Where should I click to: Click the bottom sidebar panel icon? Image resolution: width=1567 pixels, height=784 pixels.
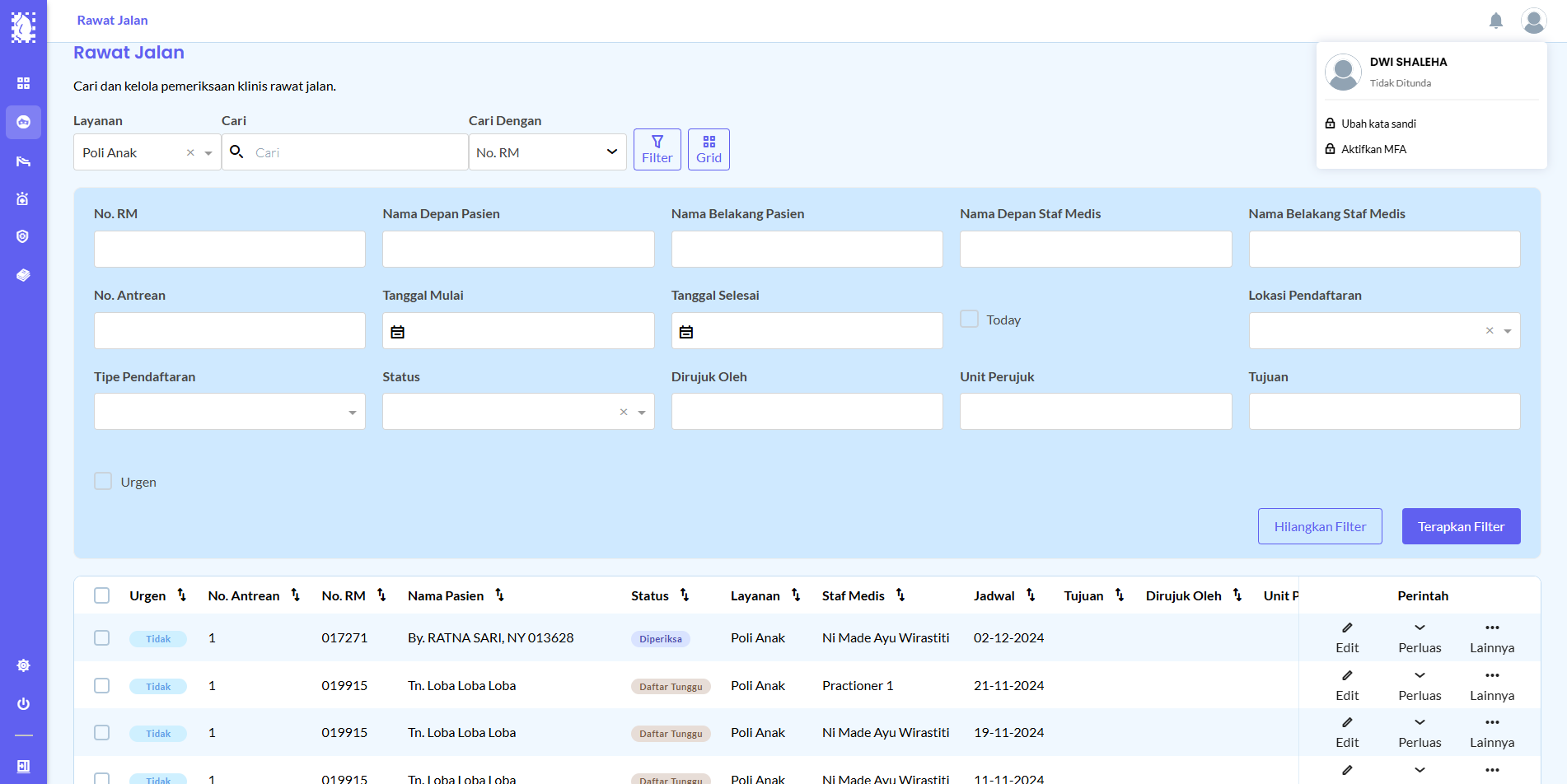tap(23, 766)
